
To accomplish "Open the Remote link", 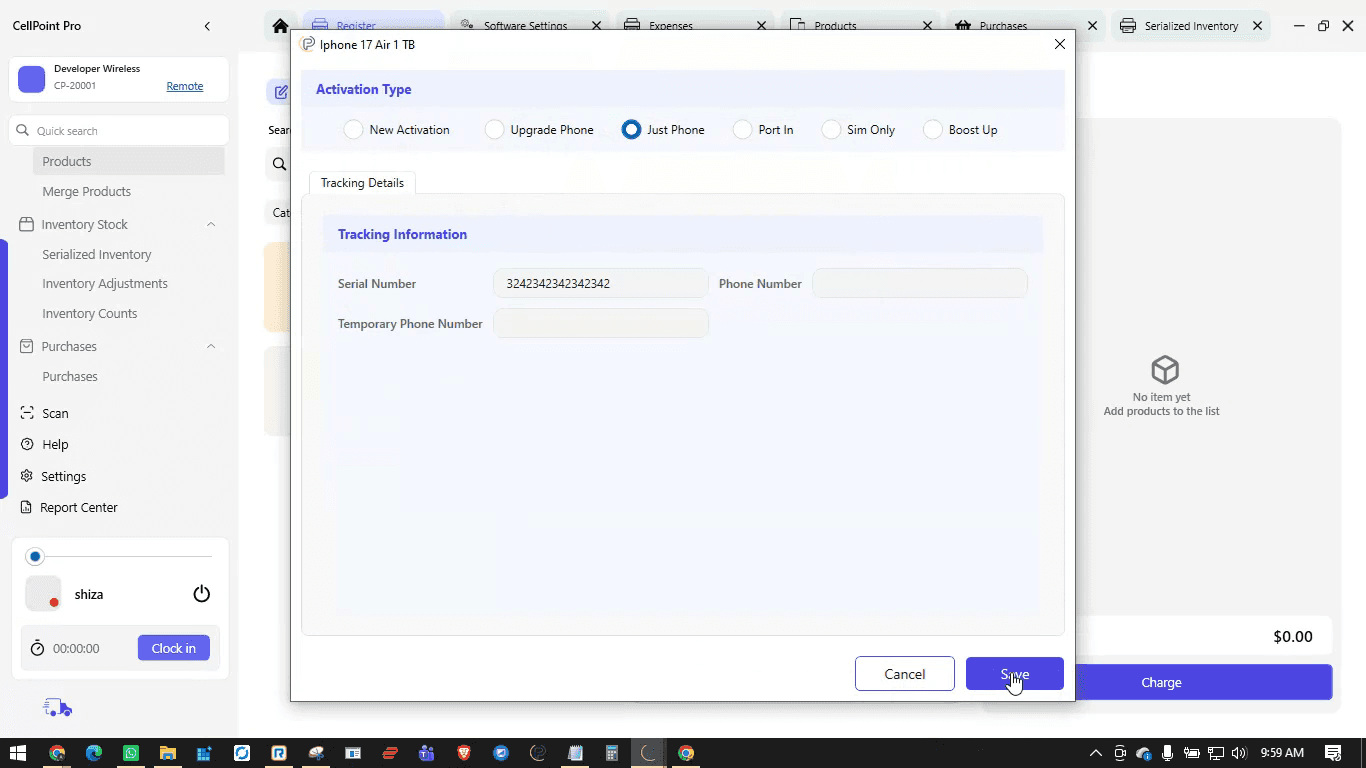I will click(x=185, y=86).
